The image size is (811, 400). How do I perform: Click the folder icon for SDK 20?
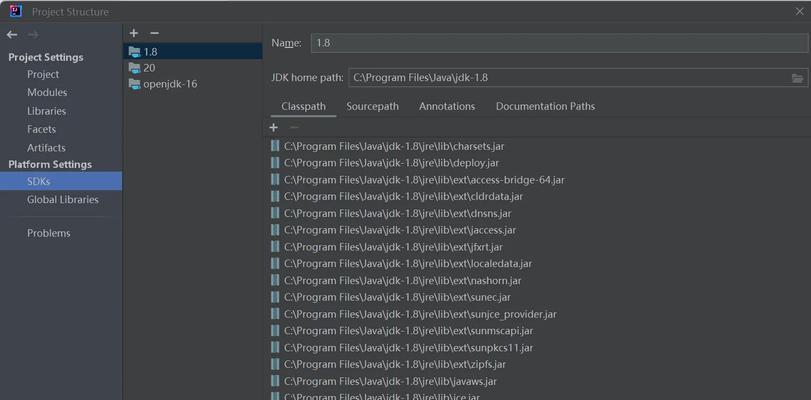point(134,68)
